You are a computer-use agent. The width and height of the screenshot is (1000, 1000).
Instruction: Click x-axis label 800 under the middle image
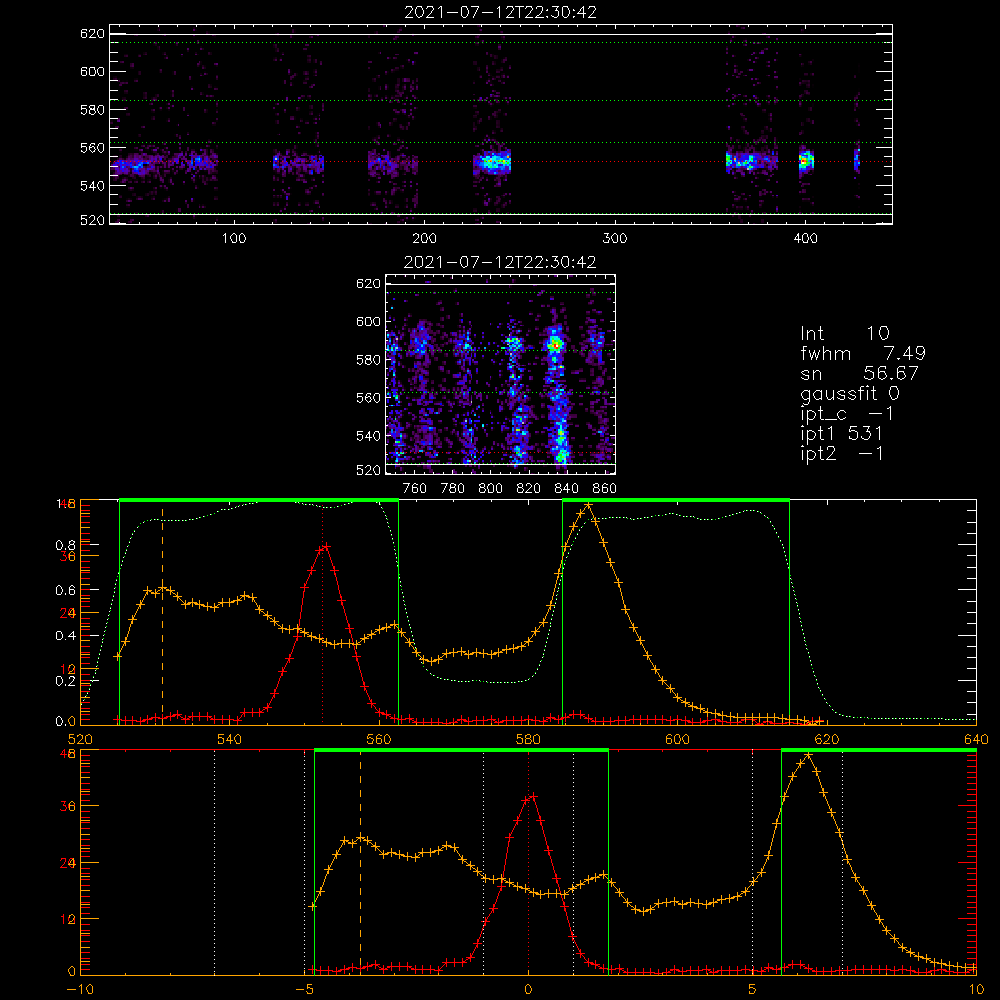point(490,489)
